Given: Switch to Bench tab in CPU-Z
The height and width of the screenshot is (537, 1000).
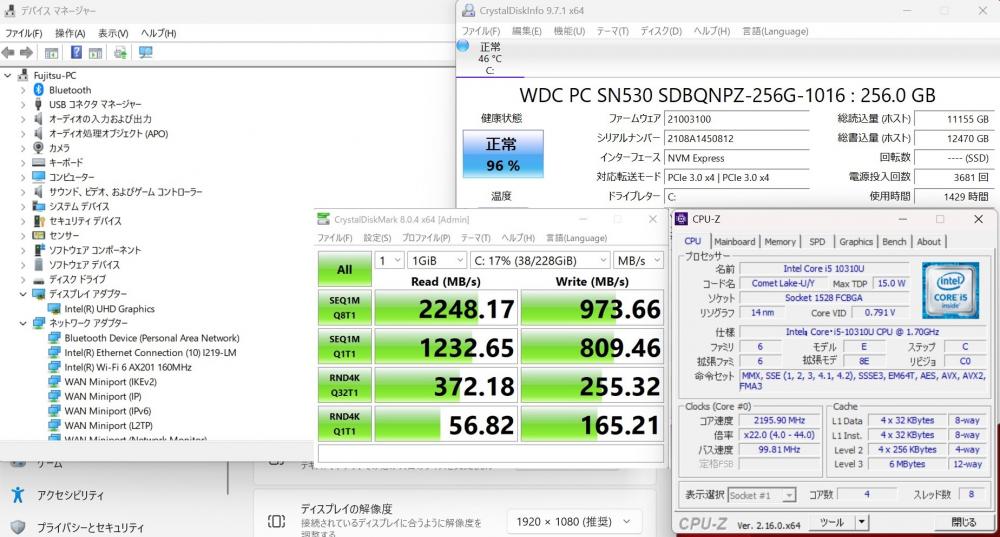Looking at the screenshot, I should click(894, 242).
